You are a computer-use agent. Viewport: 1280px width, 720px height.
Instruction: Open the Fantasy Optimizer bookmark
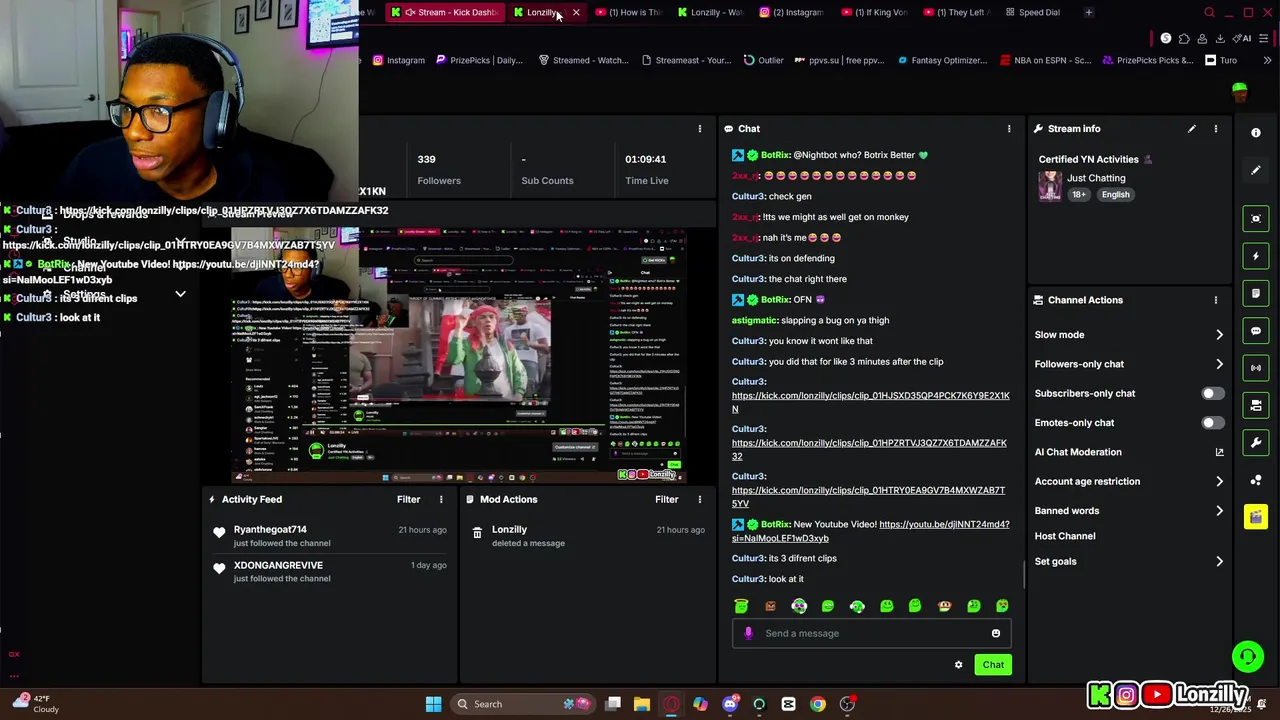click(x=942, y=60)
